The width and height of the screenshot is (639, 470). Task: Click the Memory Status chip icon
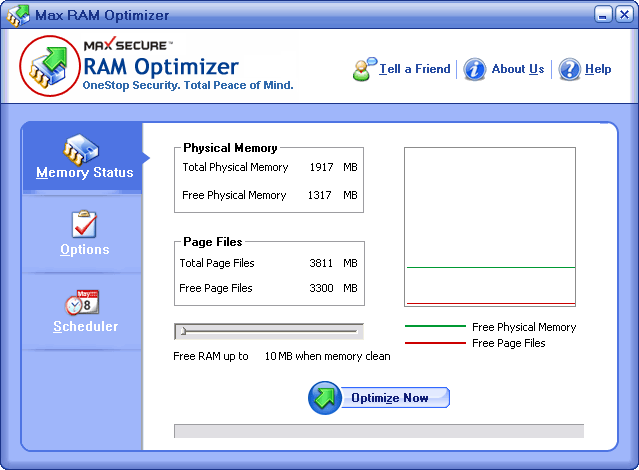80,150
